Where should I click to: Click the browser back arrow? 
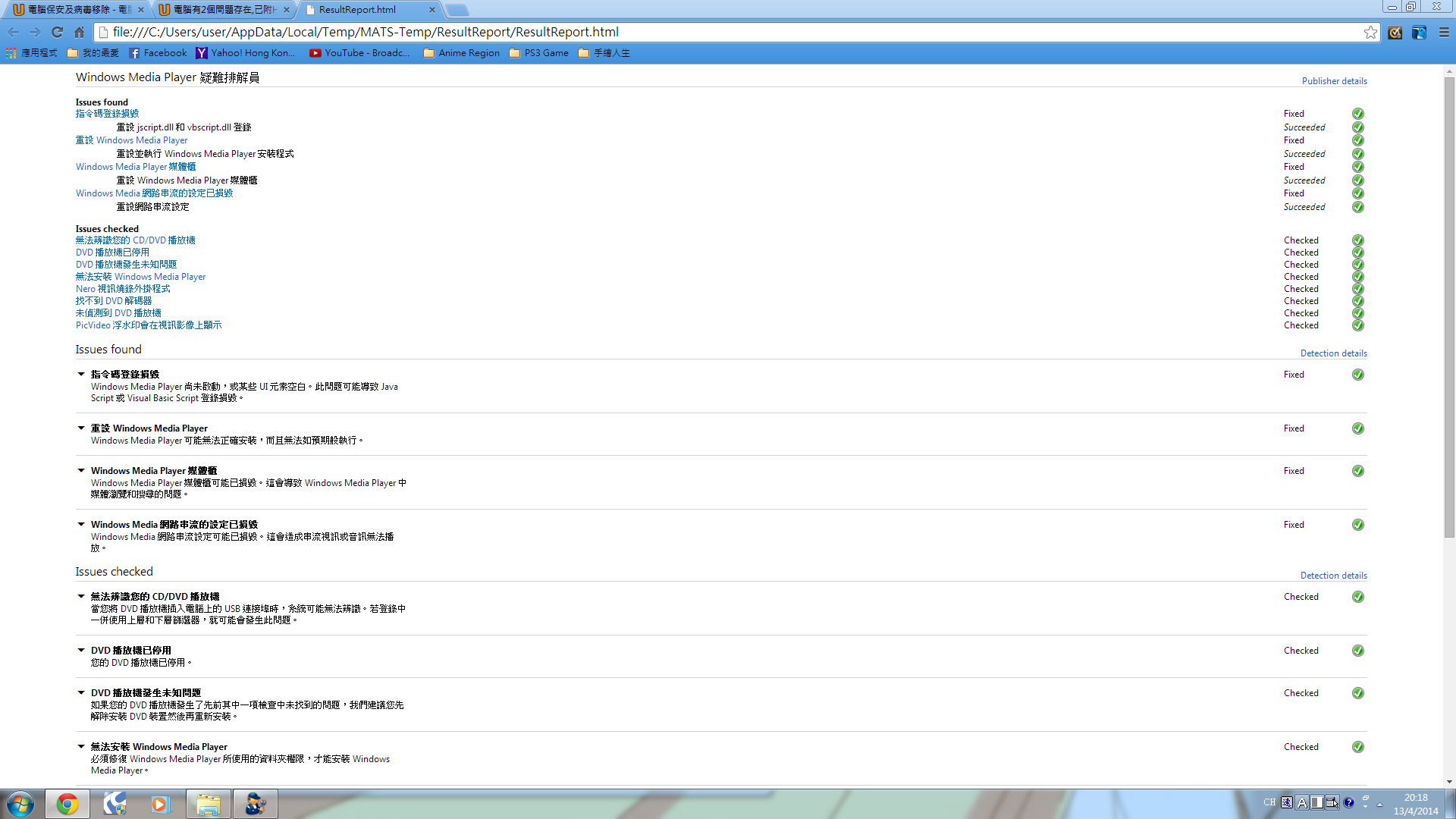point(13,32)
